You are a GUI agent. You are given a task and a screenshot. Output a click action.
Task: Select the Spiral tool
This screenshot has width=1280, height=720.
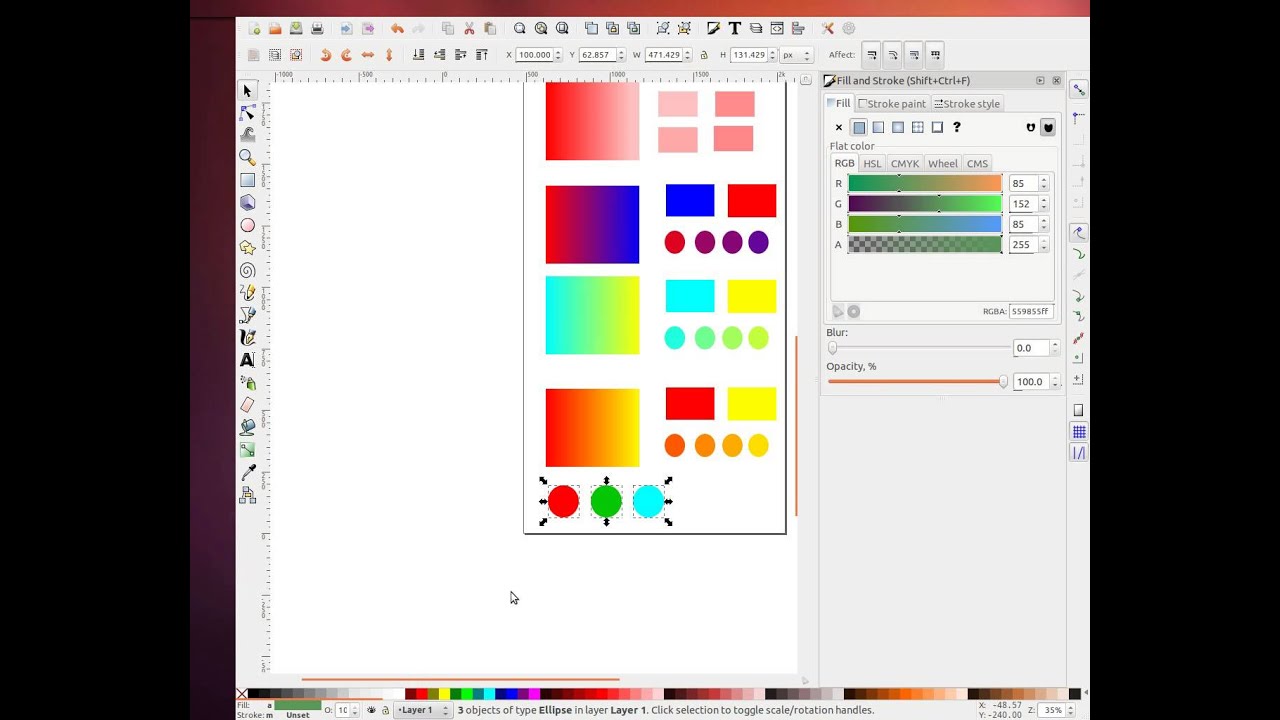click(x=247, y=270)
